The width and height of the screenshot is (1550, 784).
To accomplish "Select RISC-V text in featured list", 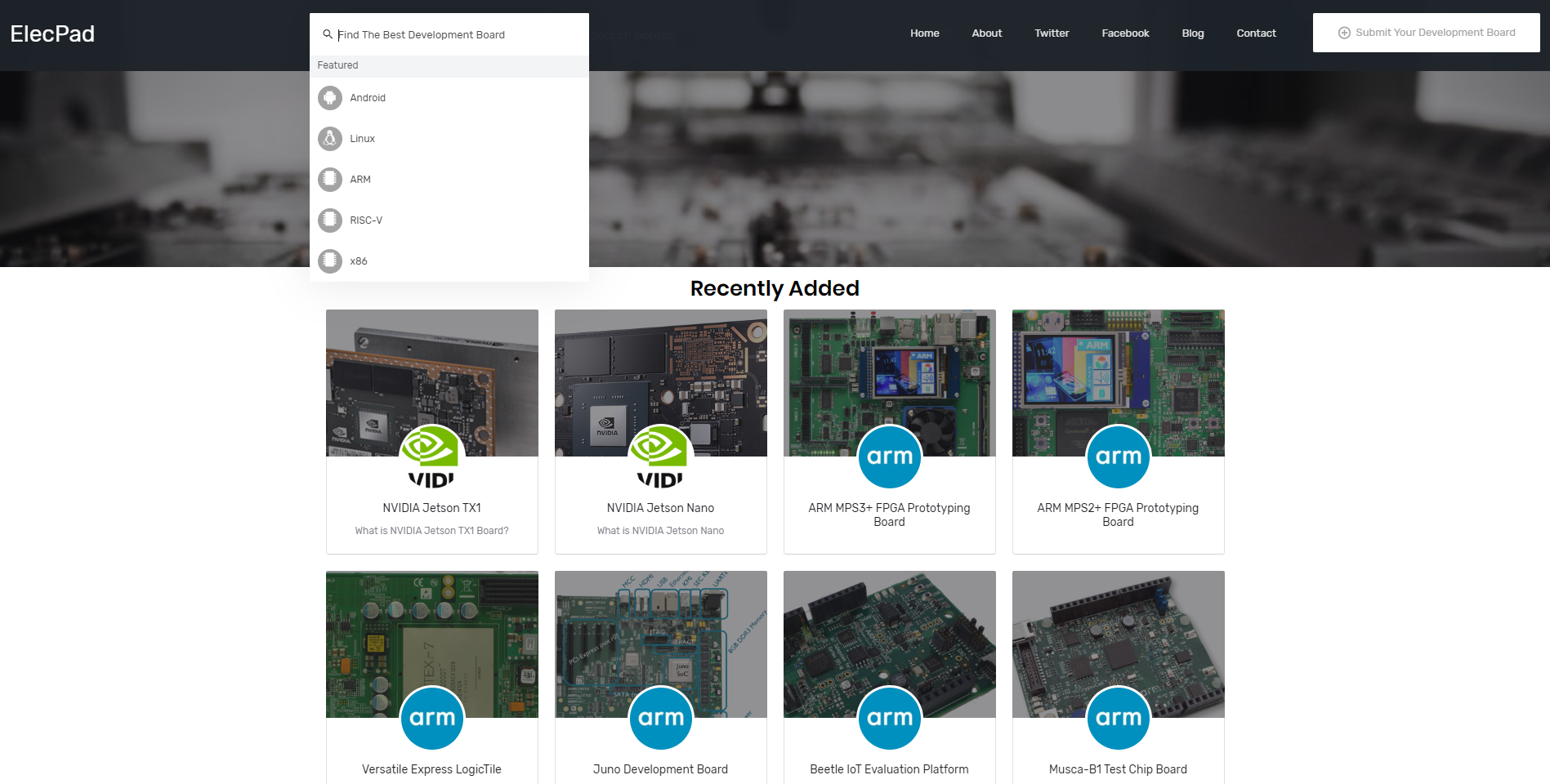I will point(366,220).
